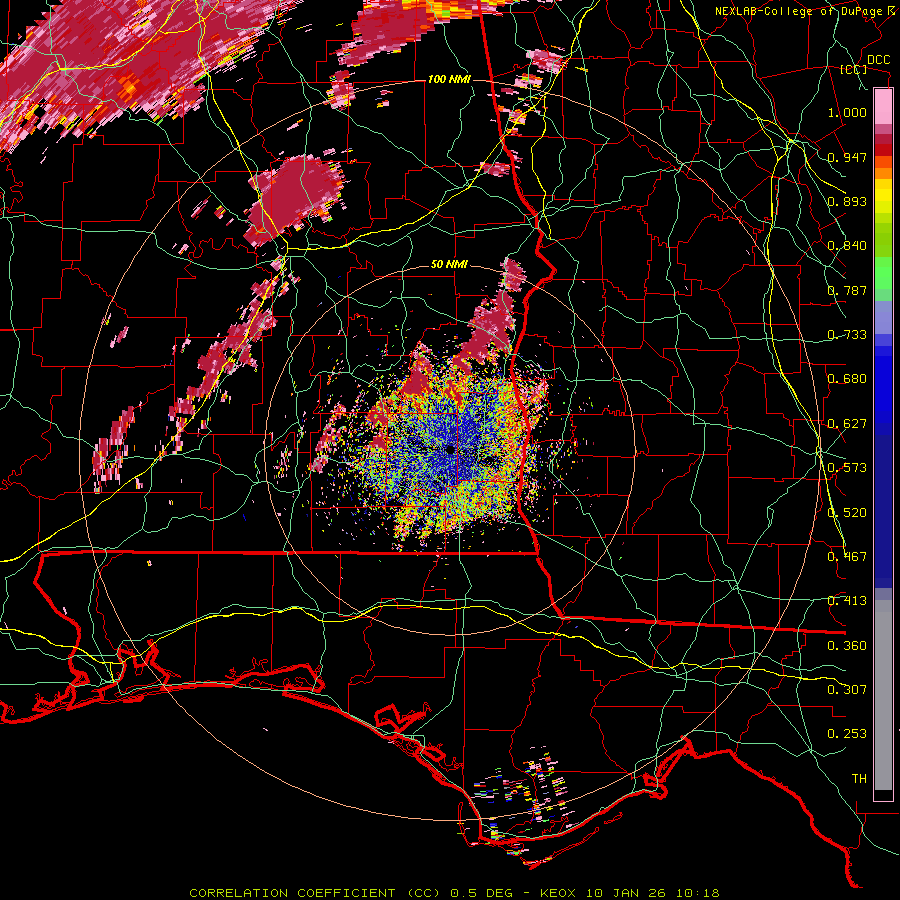
Task: Click the 1.000 value on the color scale
Action: [847, 112]
